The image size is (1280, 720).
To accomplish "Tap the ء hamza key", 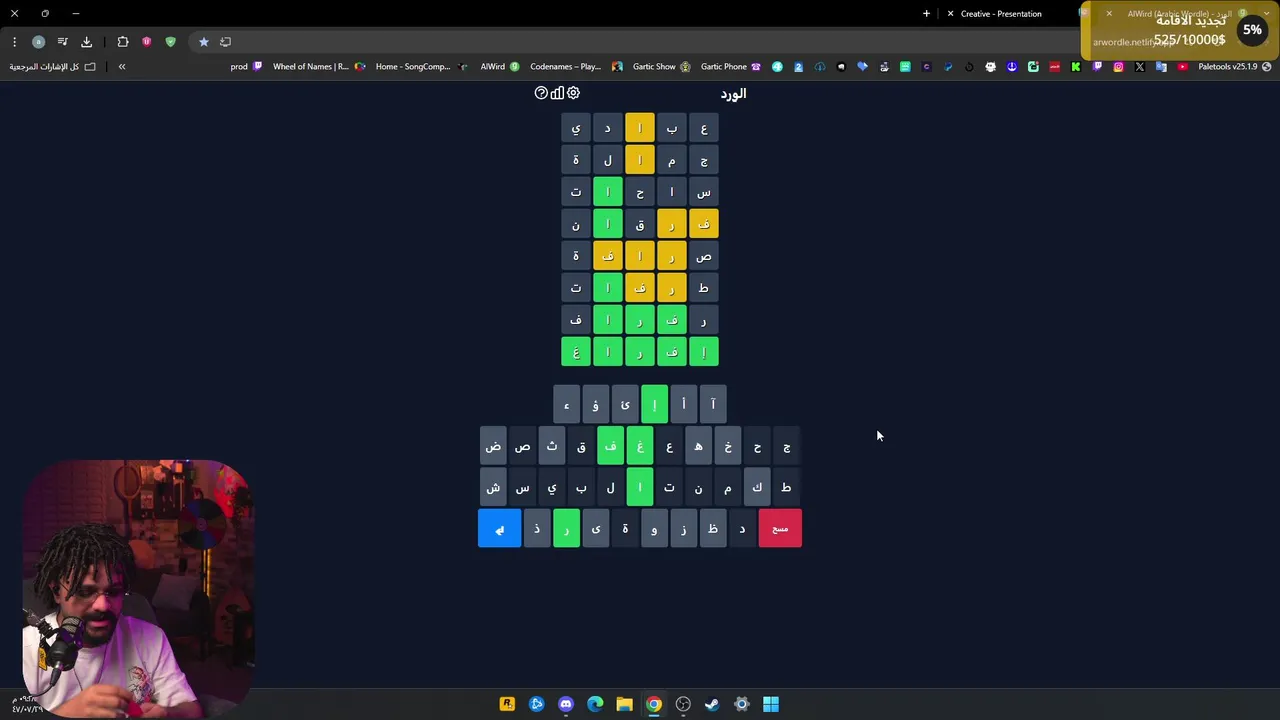I will [x=566, y=404].
